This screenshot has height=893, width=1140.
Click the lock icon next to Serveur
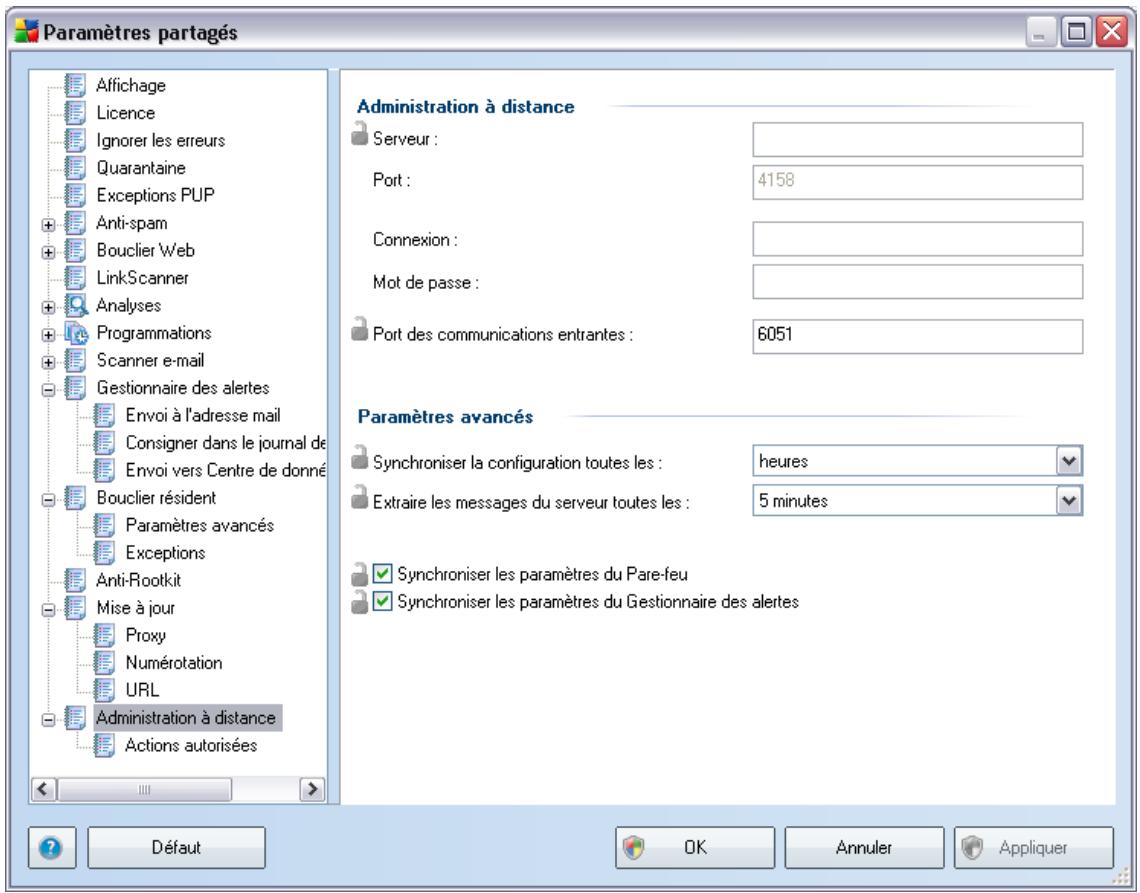point(359,134)
